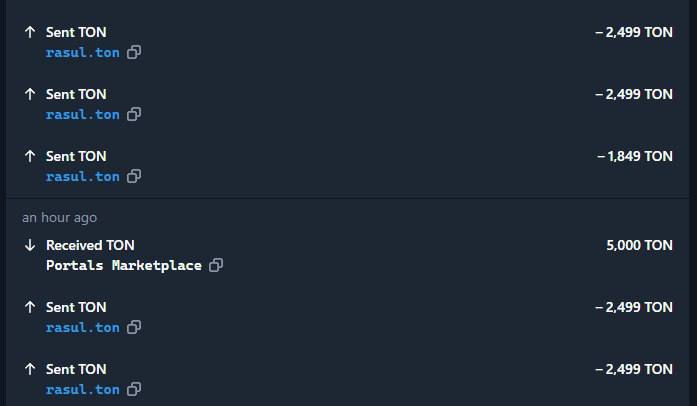Viewport: 697px width, 406px height.
Task: Click the "an hour ago" timestamp label
Action: (59, 217)
